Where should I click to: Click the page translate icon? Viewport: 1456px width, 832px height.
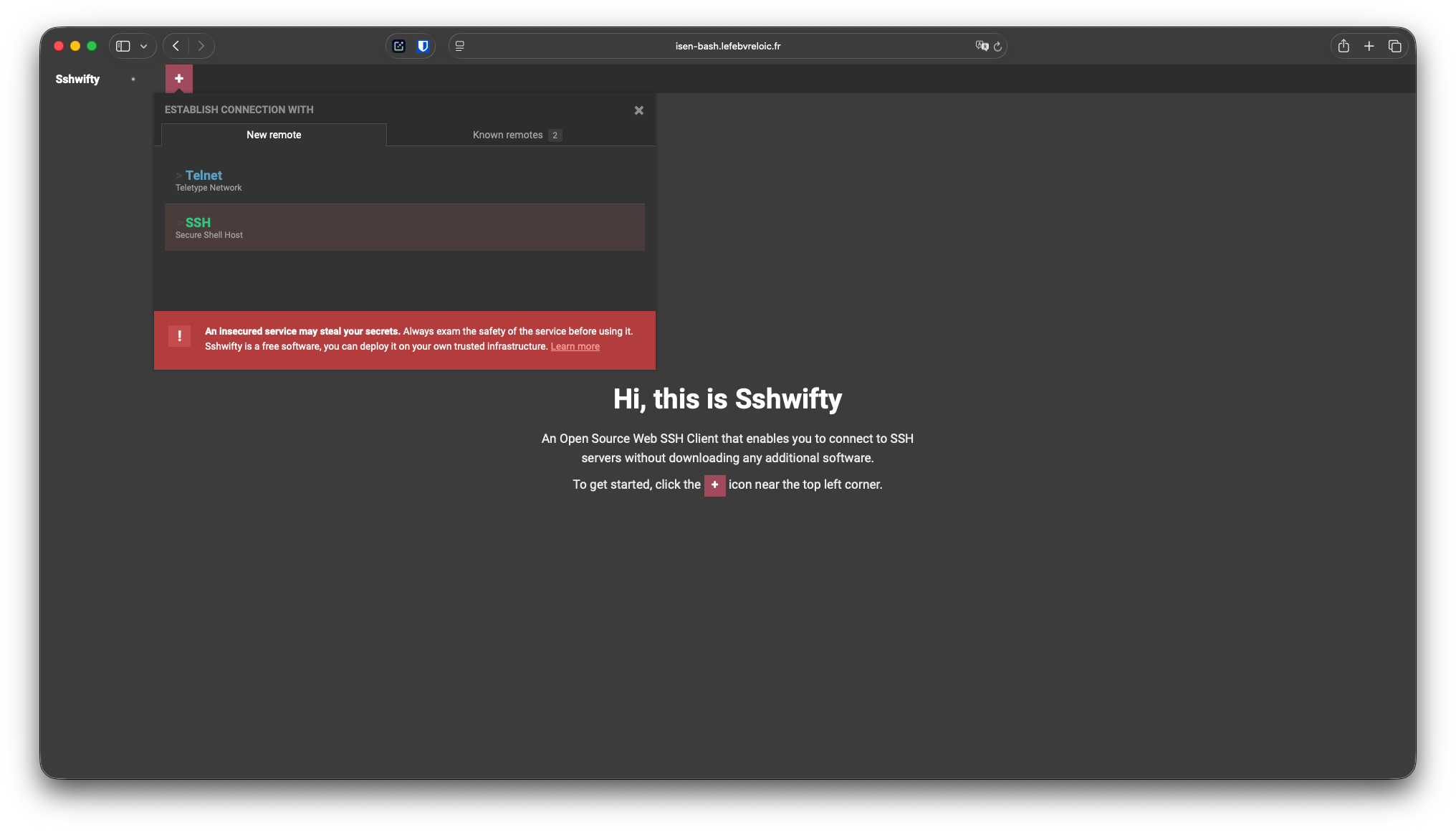[981, 46]
